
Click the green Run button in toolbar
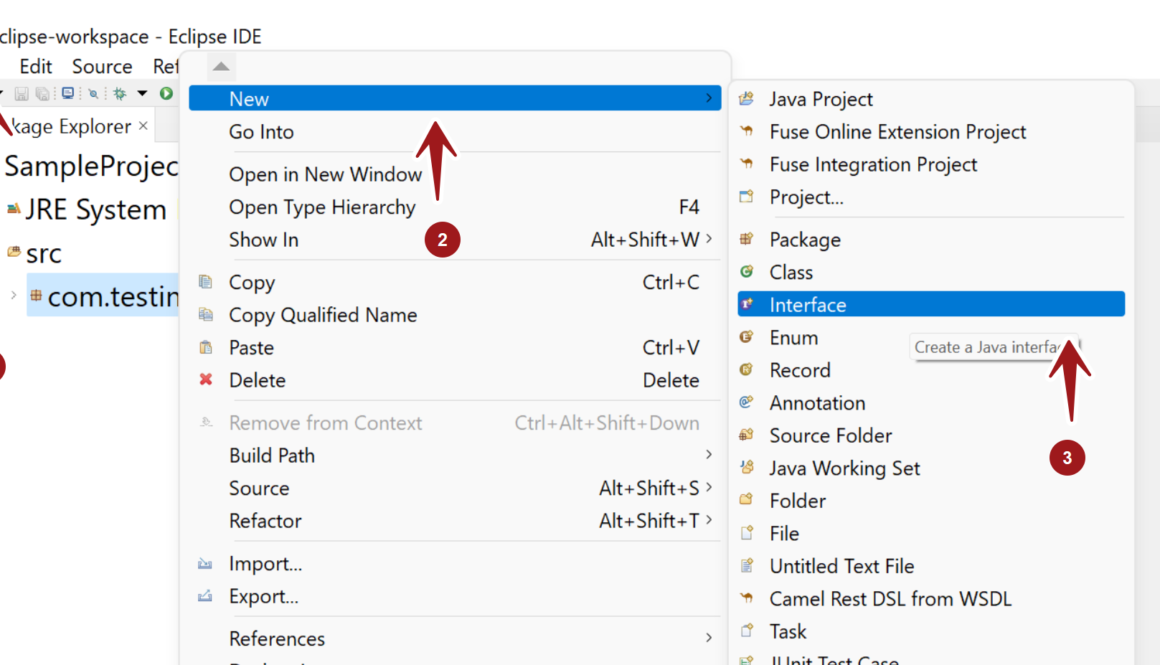(x=166, y=94)
